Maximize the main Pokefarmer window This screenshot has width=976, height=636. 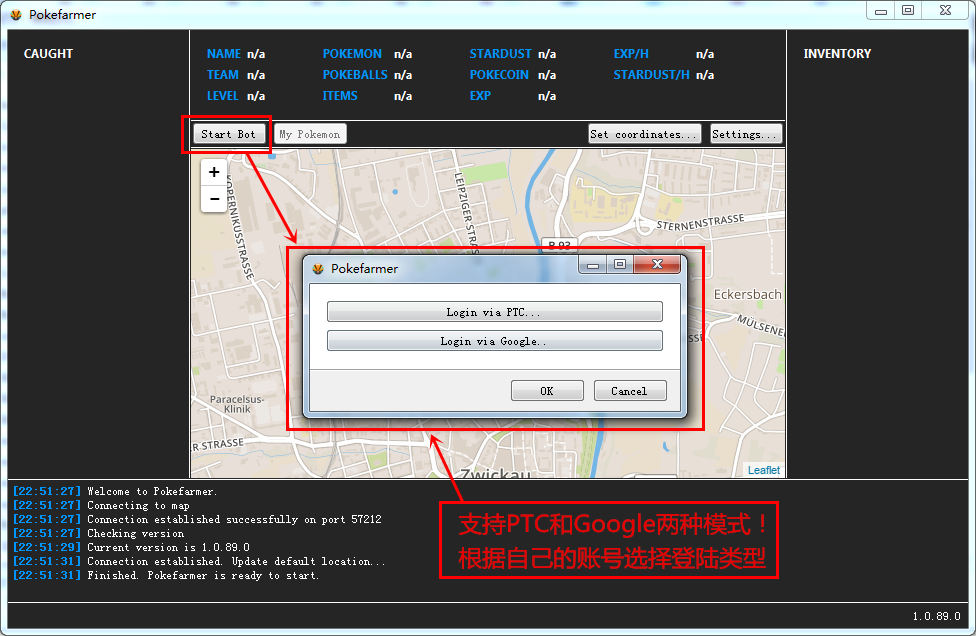click(x=907, y=11)
